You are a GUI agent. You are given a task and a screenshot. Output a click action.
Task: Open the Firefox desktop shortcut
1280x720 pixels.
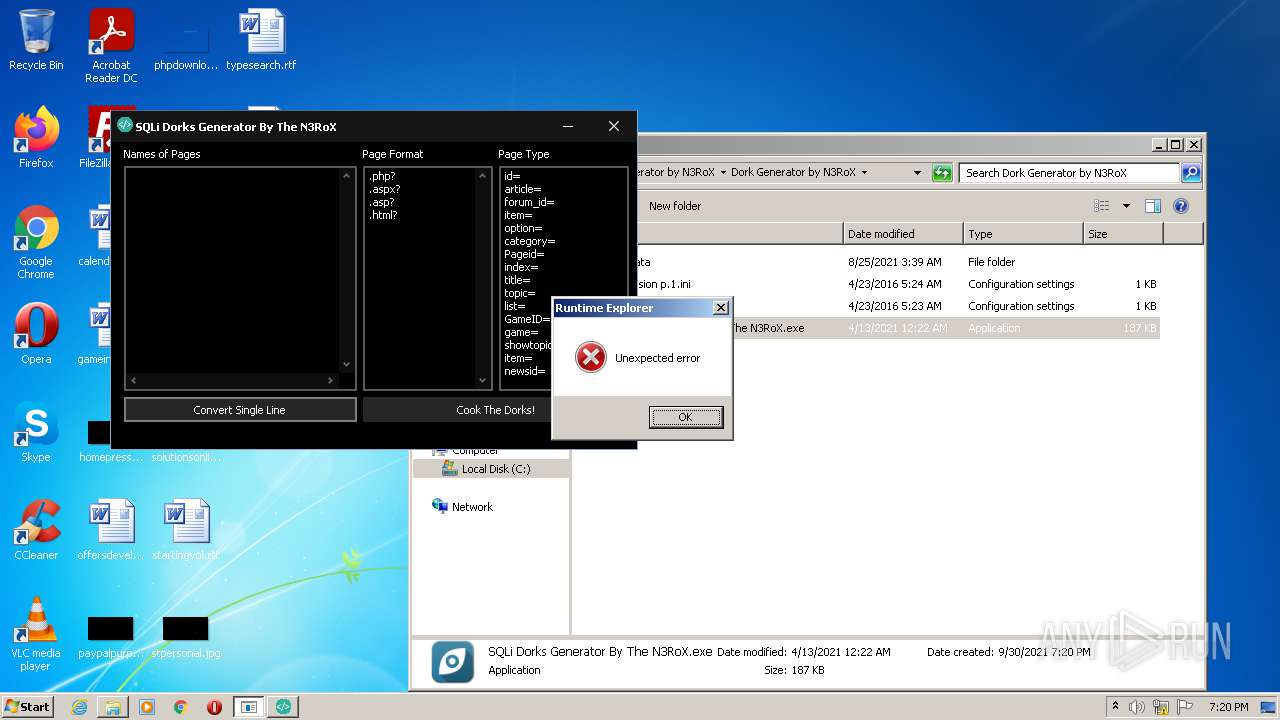coord(36,138)
